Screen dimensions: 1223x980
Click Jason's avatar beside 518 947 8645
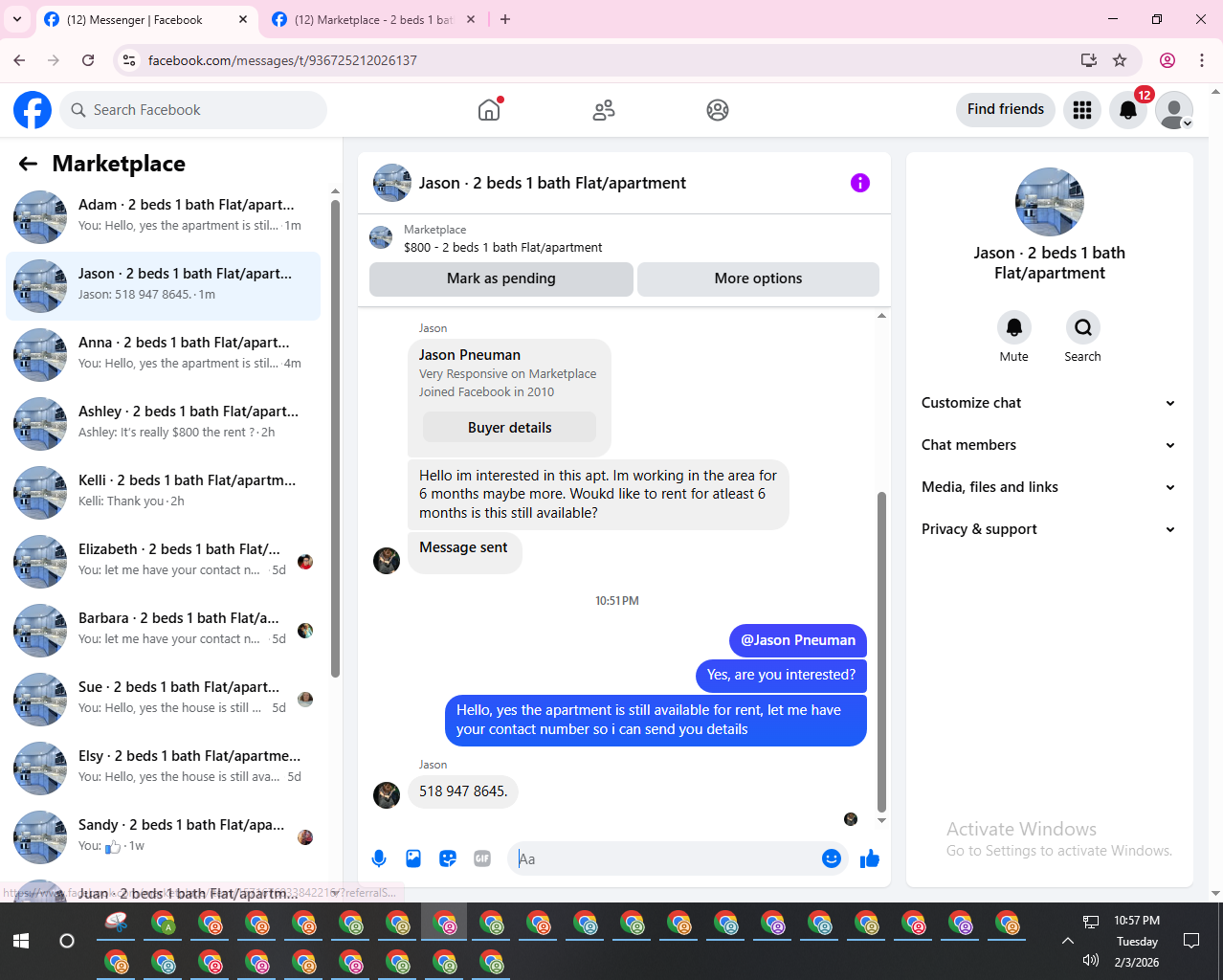(x=387, y=794)
